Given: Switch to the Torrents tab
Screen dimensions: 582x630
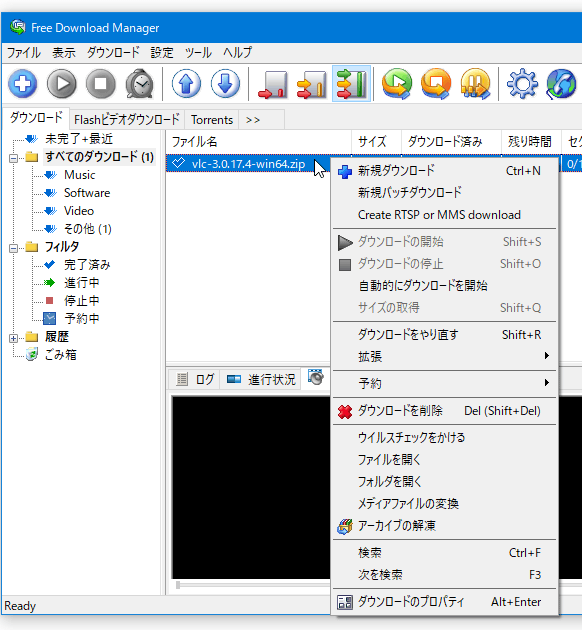Looking at the screenshot, I should click(x=212, y=120).
